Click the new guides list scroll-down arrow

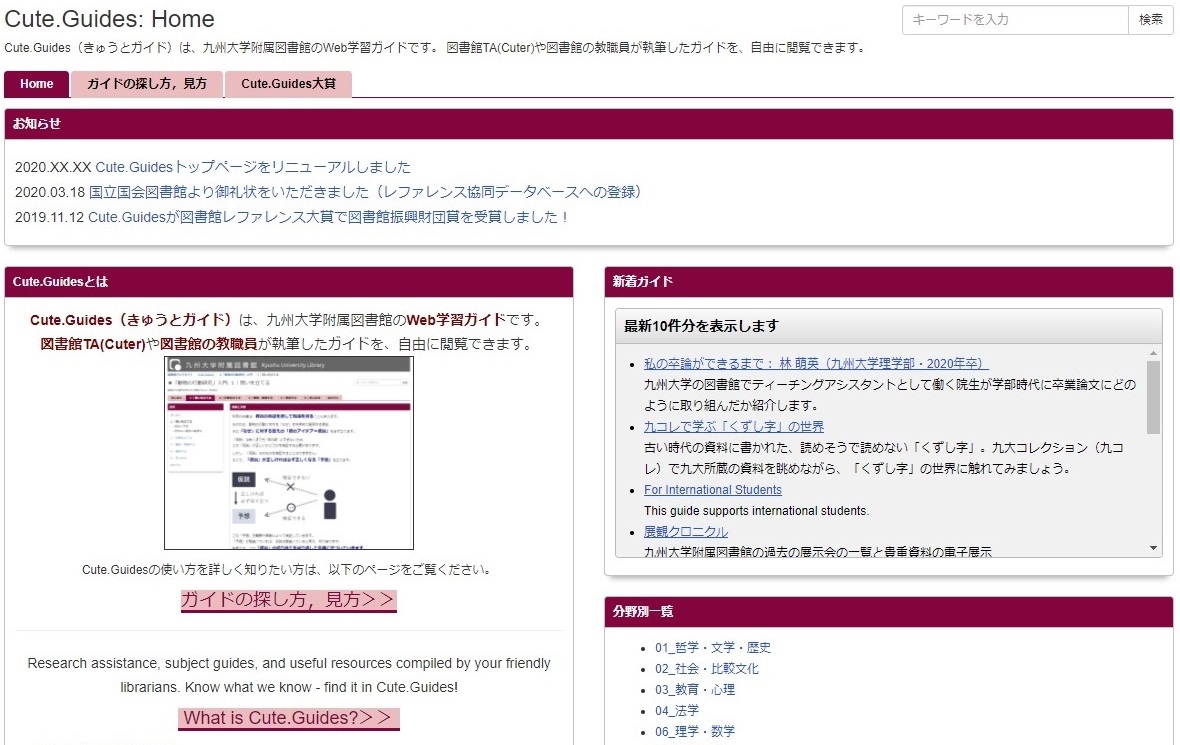point(1153,549)
